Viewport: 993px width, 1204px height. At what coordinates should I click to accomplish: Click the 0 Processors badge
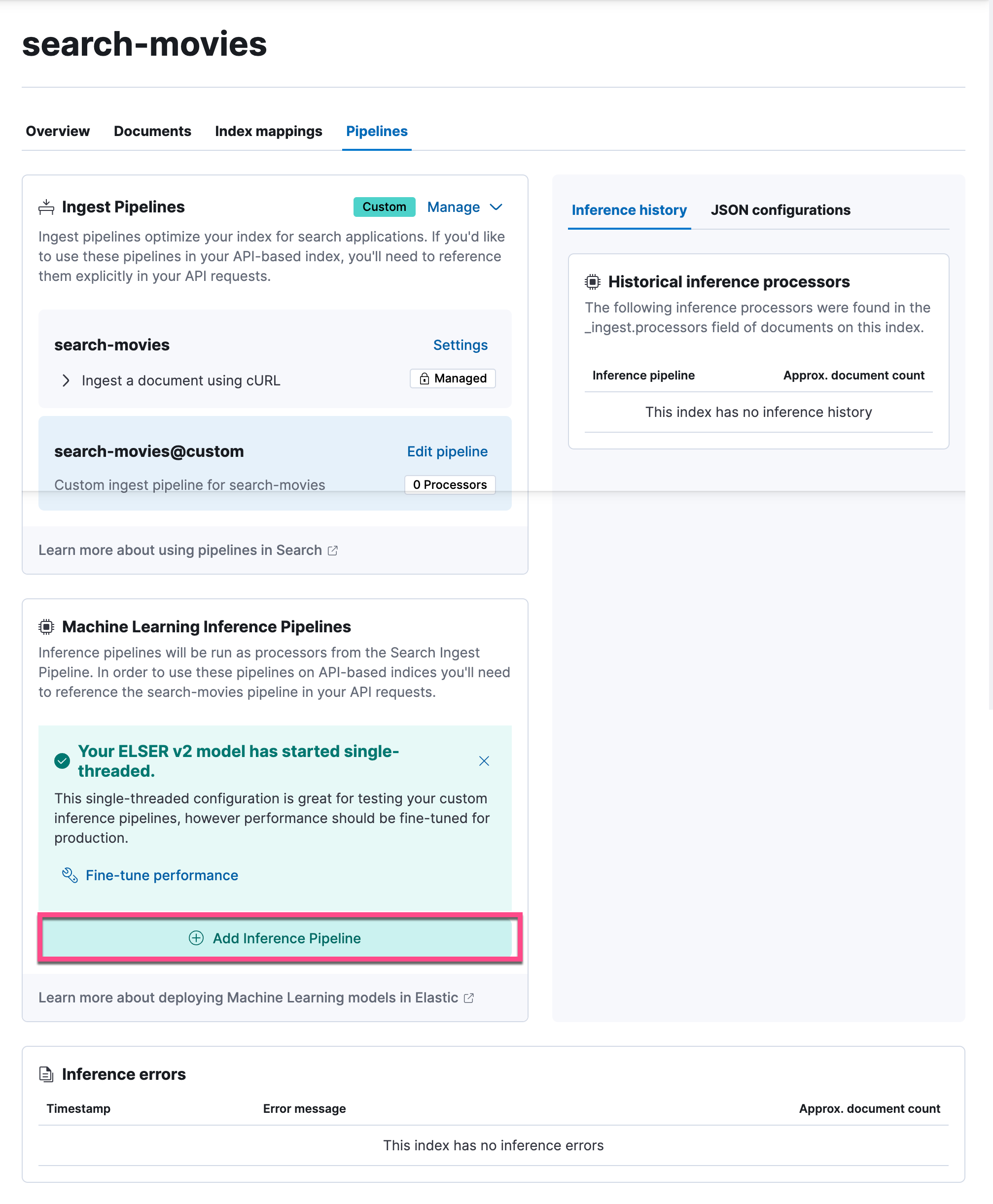(x=450, y=485)
